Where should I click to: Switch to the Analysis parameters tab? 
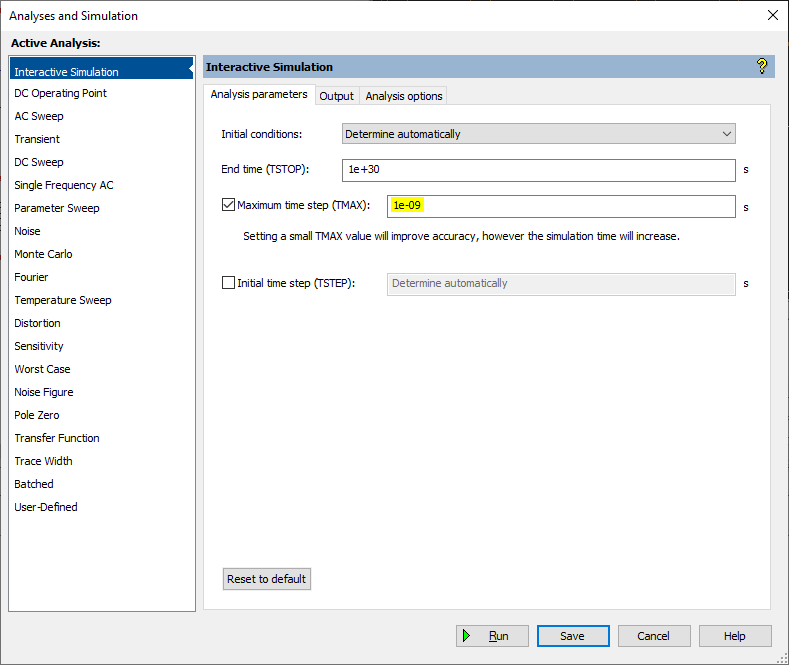[x=259, y=94]
